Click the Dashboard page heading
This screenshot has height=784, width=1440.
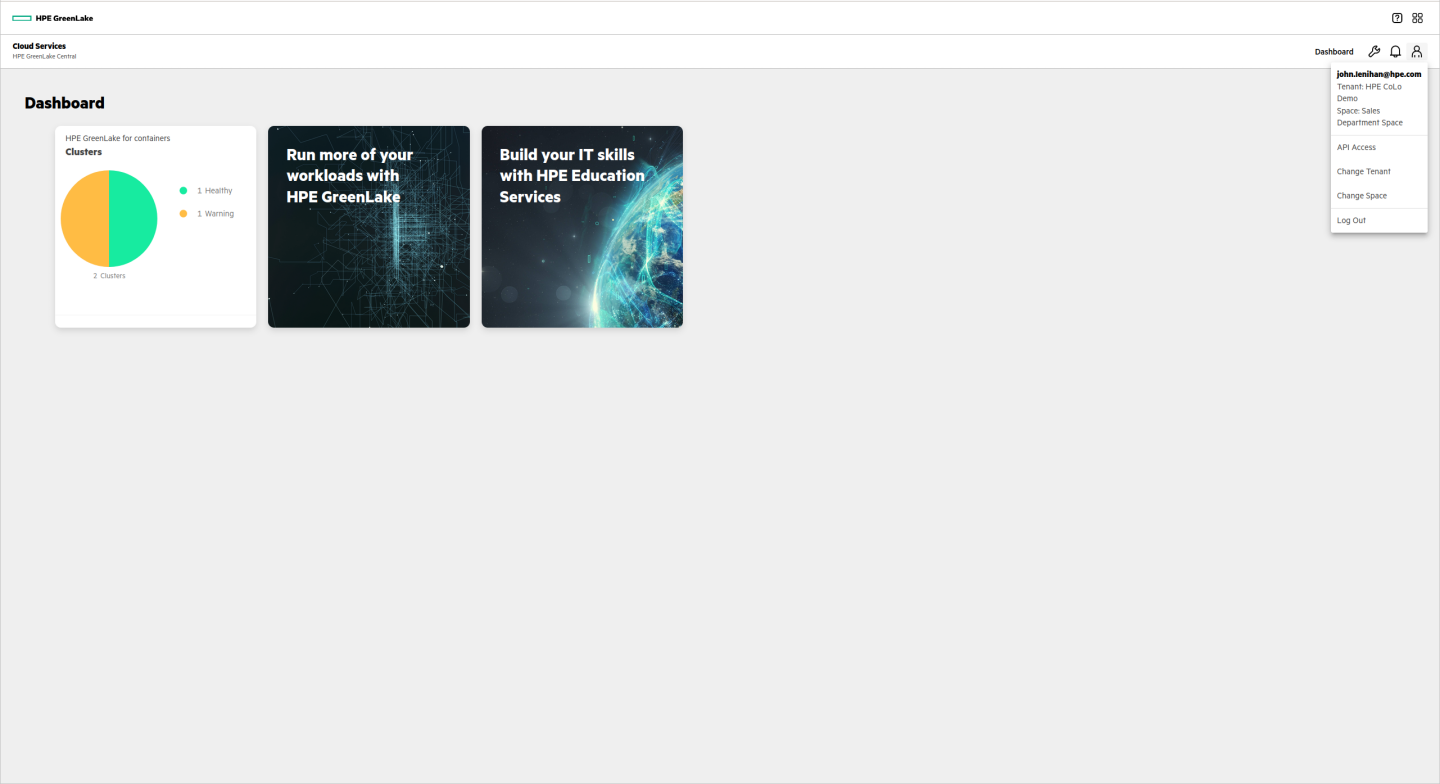(x=64, y=103)
